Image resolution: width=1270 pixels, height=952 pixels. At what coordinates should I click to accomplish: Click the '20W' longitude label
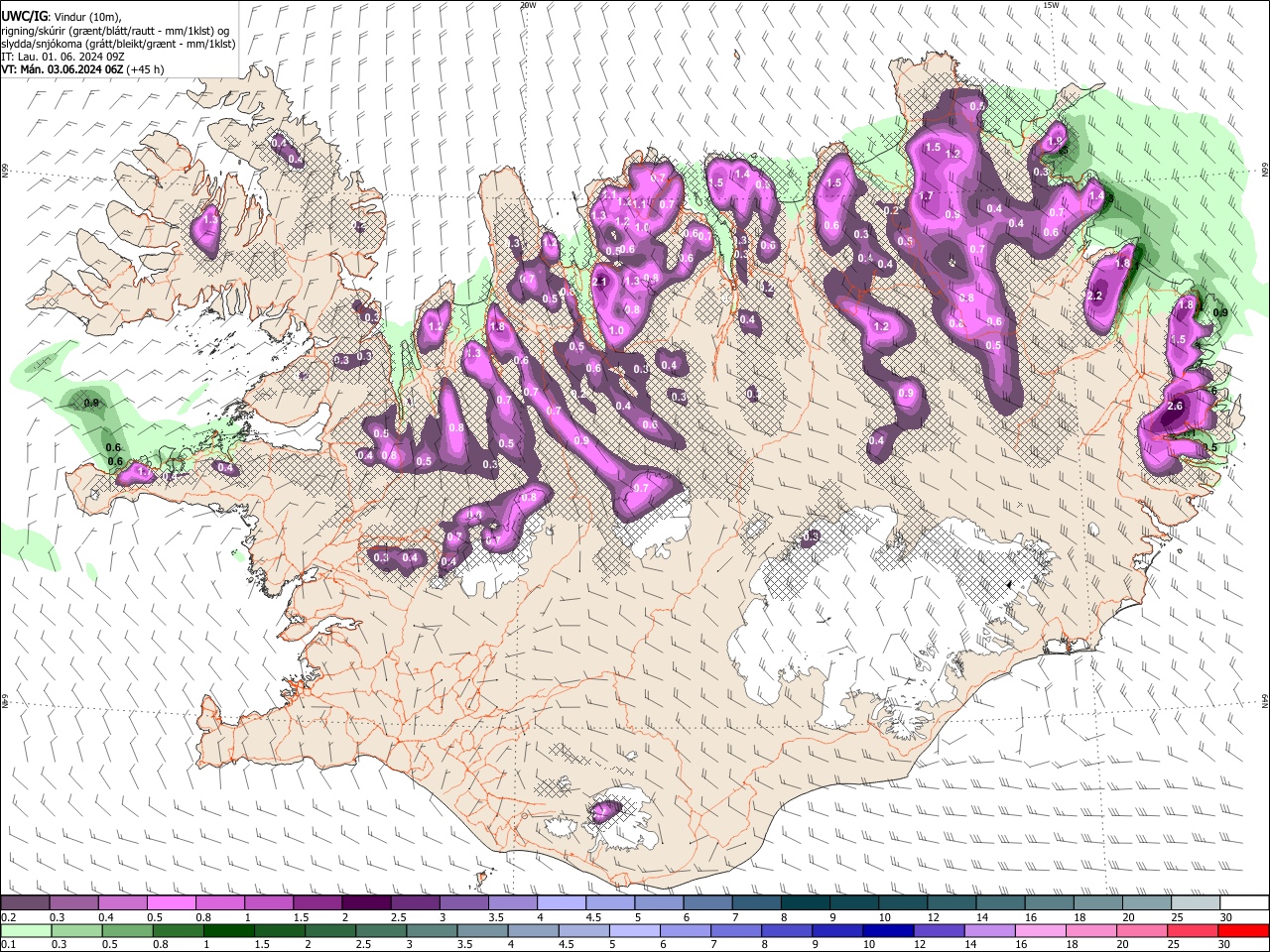(528, 5)
